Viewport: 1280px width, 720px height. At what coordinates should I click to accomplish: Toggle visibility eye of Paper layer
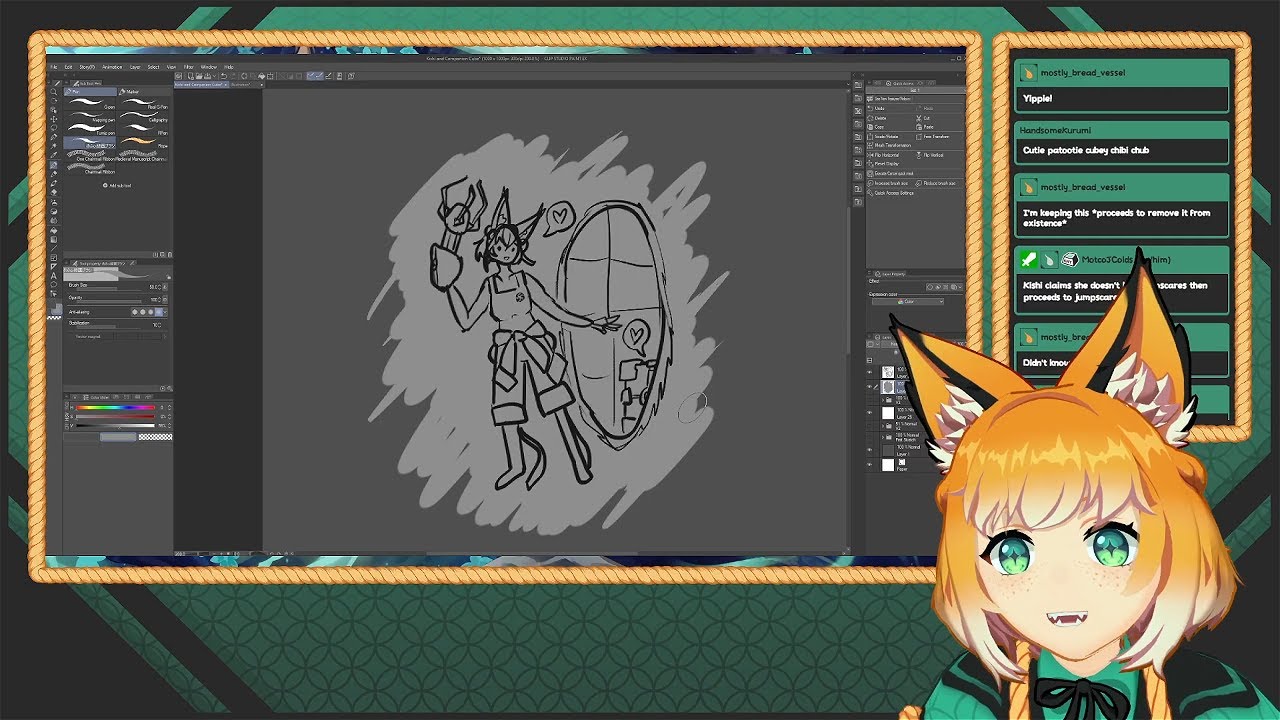pos(869,465)
